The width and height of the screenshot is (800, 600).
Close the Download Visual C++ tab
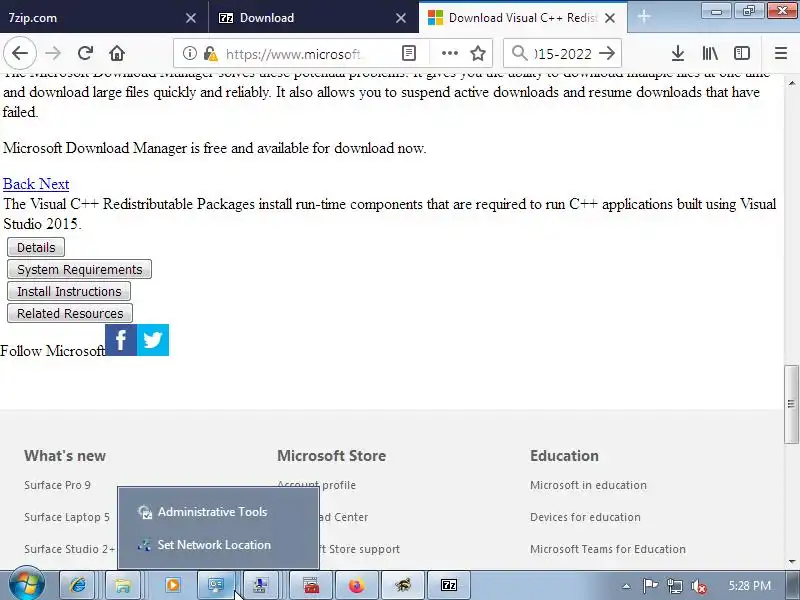610,18
